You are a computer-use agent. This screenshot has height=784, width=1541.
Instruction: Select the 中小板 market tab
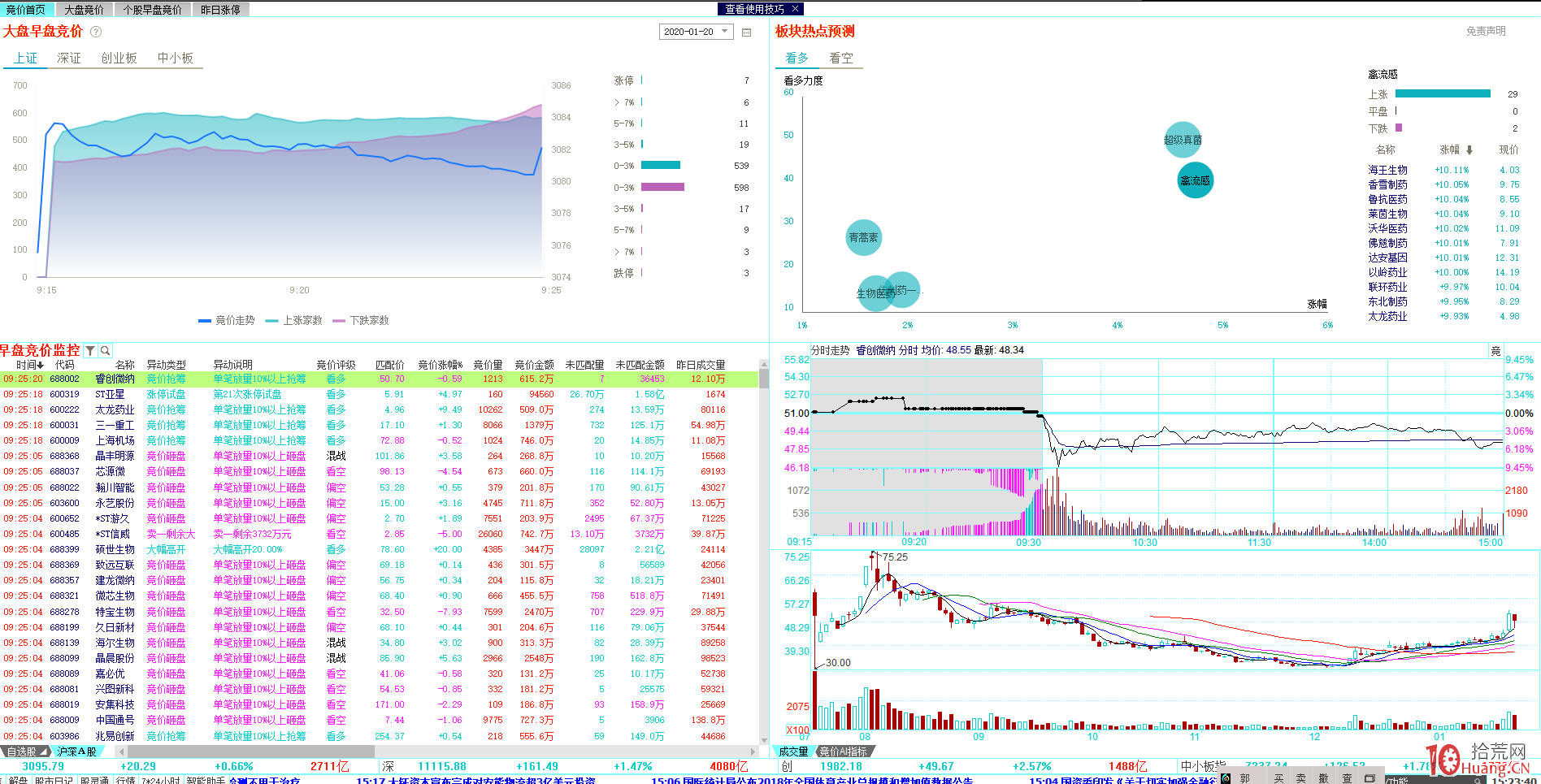point(176,58)
